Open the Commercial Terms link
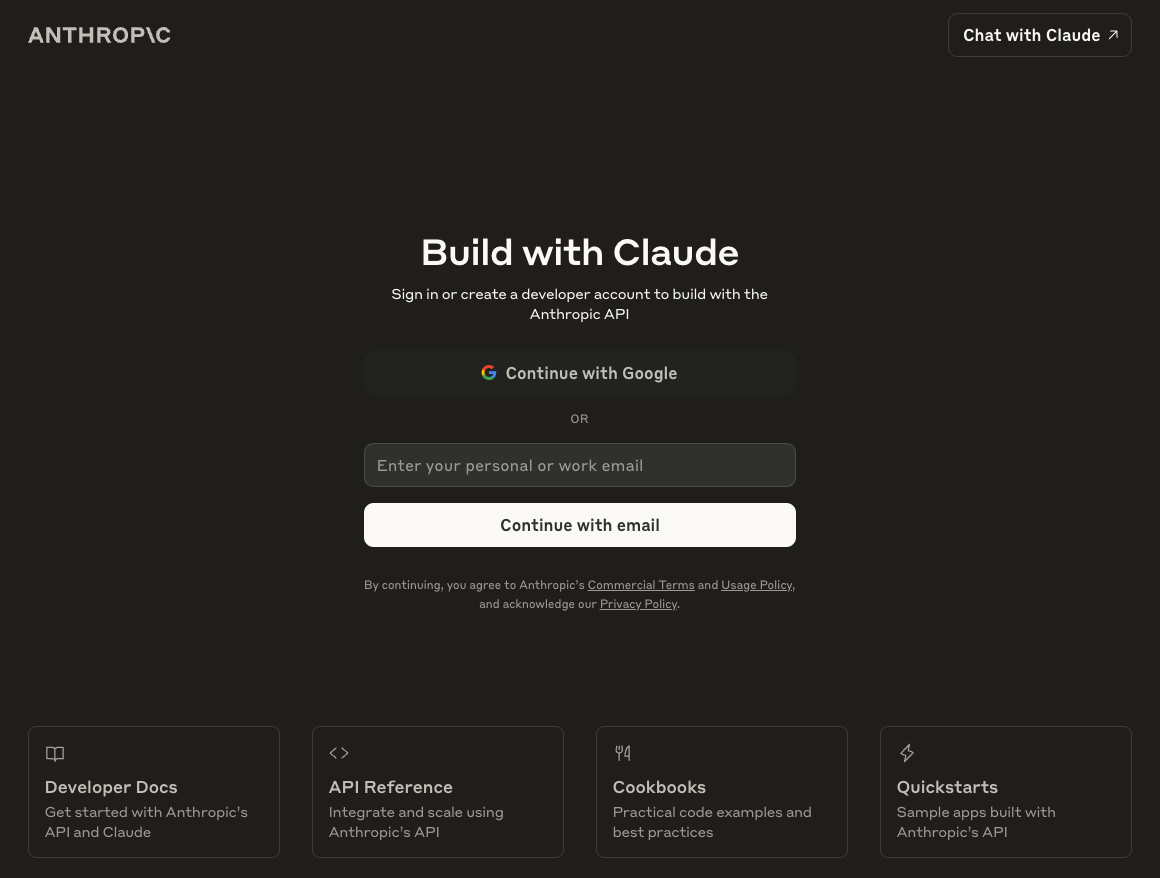 pos(640,585)
